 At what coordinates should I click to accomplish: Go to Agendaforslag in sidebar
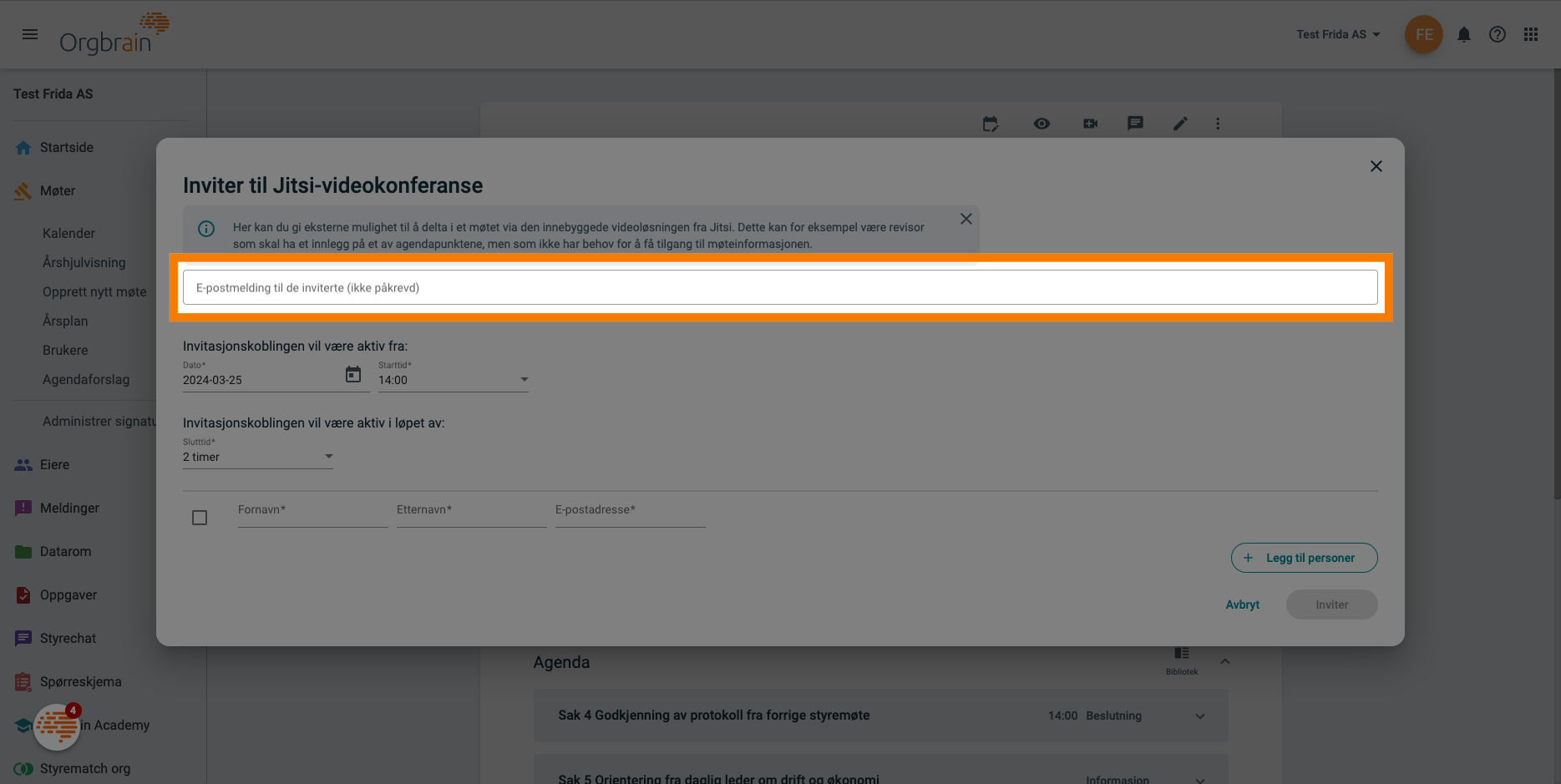(86, 380)
